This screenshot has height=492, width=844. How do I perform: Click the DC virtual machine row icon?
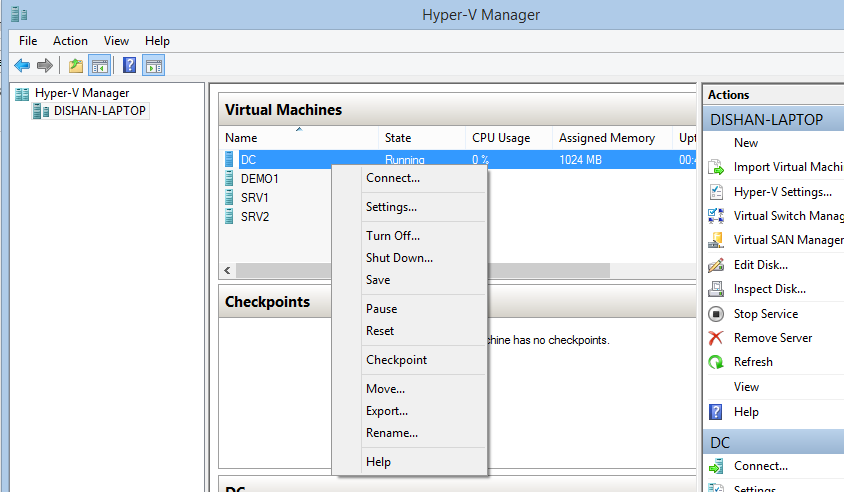pos(229,159)
